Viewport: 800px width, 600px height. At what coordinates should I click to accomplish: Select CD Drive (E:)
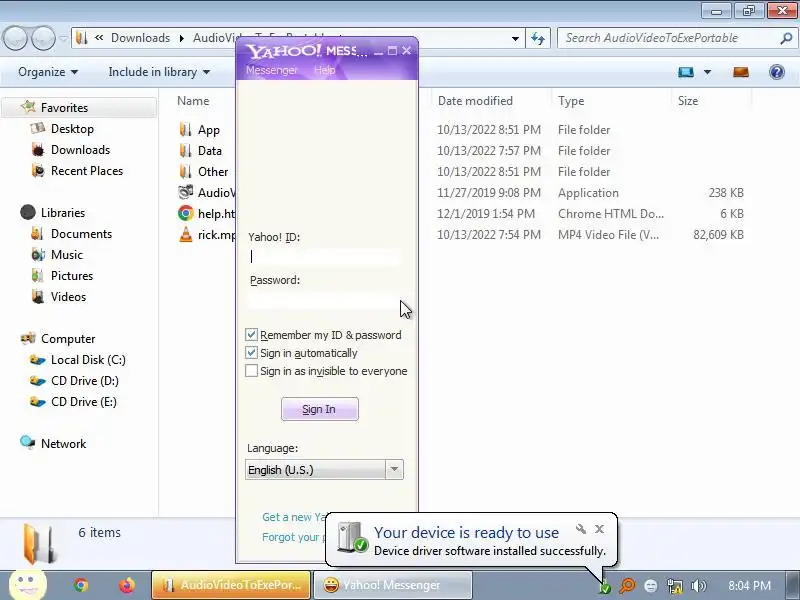click(x=84, y=401)
